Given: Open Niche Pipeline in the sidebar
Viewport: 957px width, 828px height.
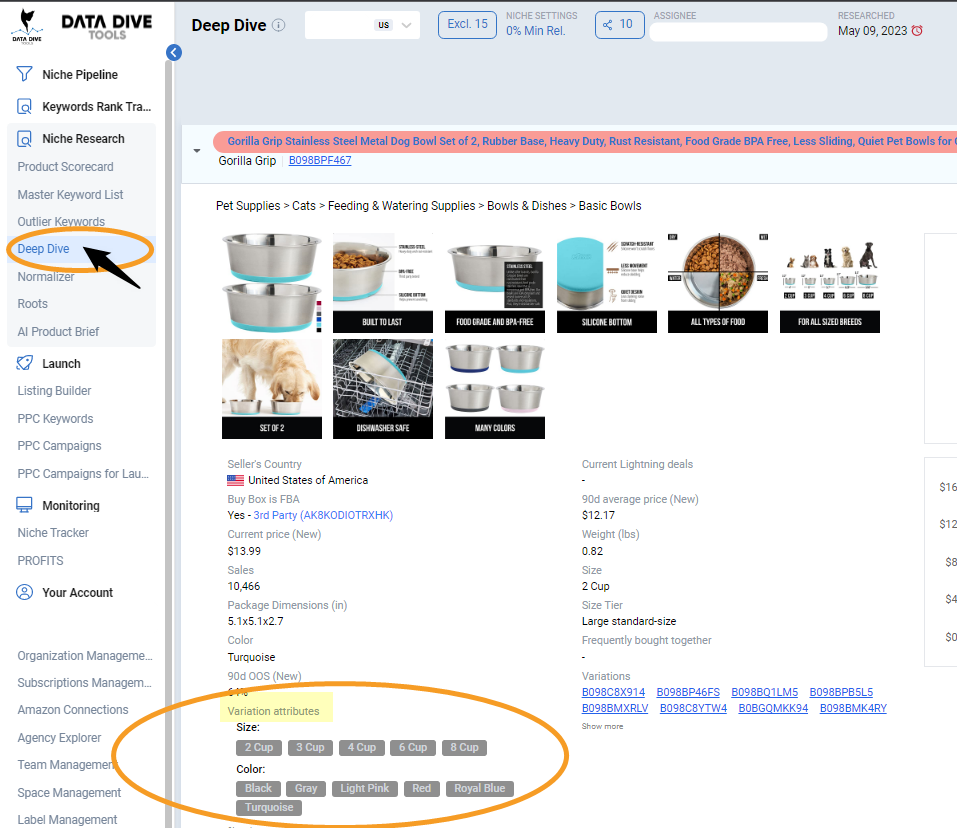Looking at the screenshot, I should [80, 74].
